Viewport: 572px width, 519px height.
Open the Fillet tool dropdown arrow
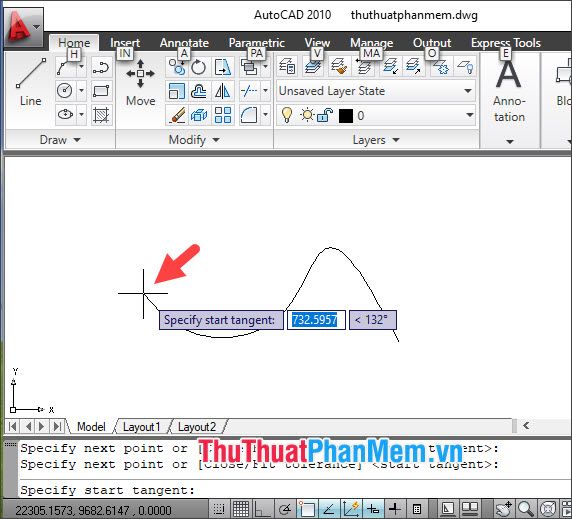[x=266, y=115]
